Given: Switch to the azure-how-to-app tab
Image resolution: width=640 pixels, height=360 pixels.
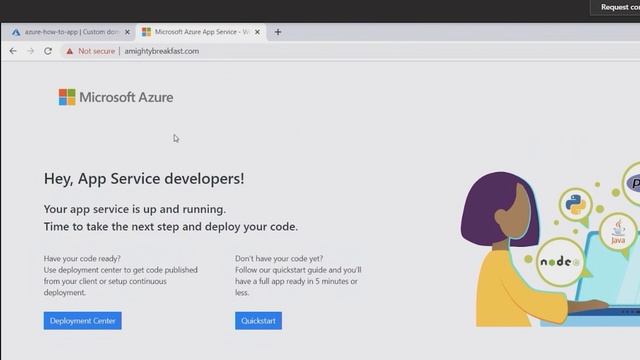Looking at the screenshot, I should click(69, 32).
